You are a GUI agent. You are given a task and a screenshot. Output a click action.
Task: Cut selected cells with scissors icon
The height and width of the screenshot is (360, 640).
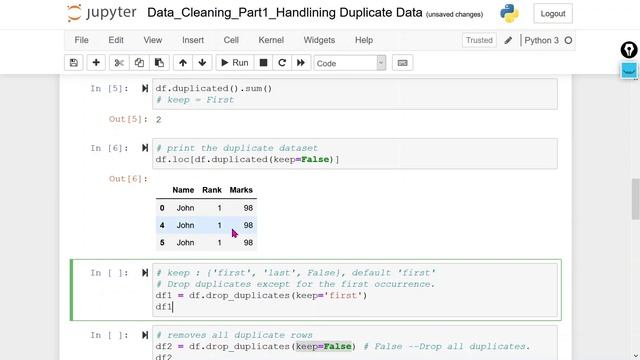(x=119, y=63)
